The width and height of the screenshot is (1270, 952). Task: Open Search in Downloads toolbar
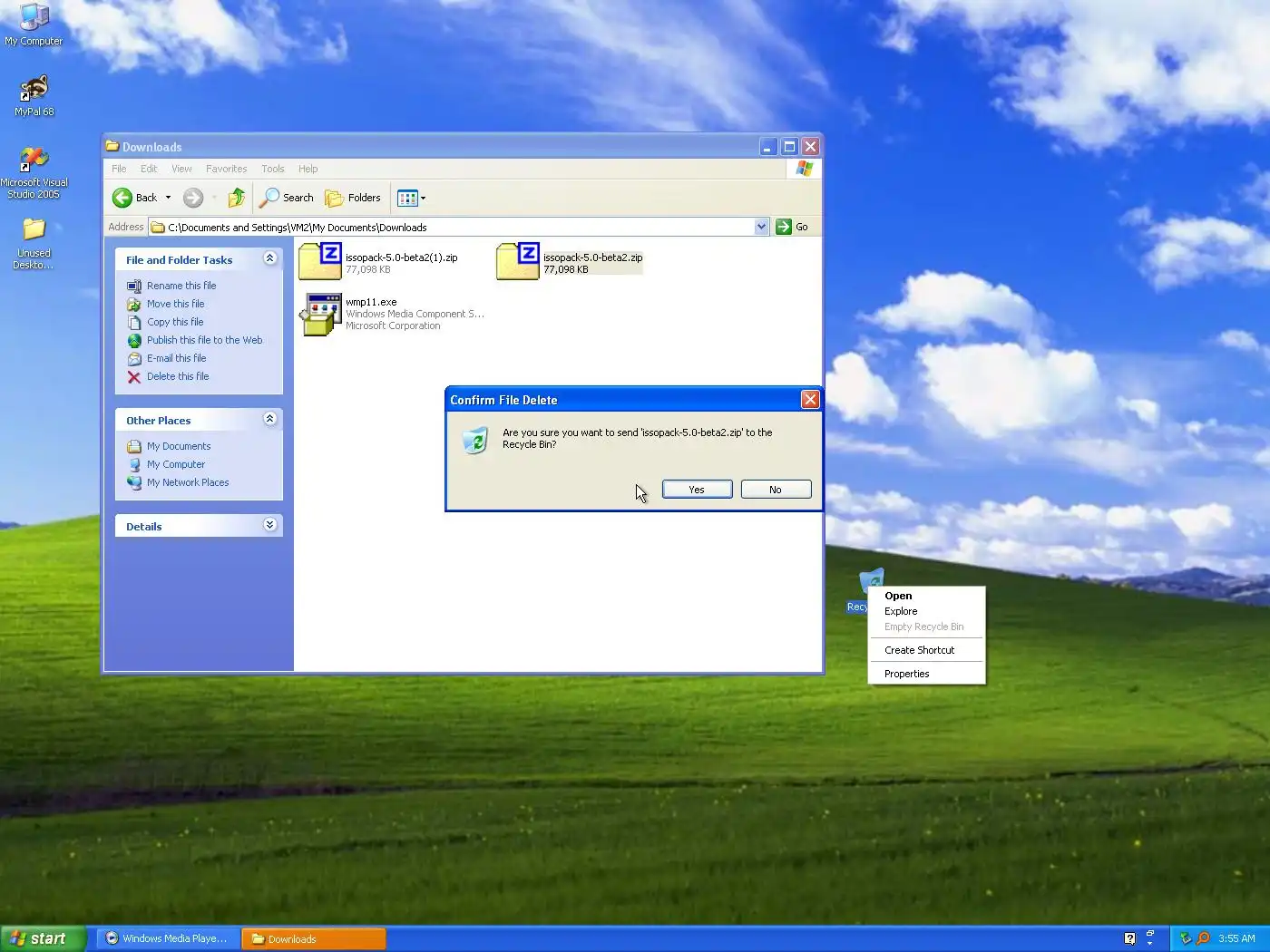pos(286,198)
